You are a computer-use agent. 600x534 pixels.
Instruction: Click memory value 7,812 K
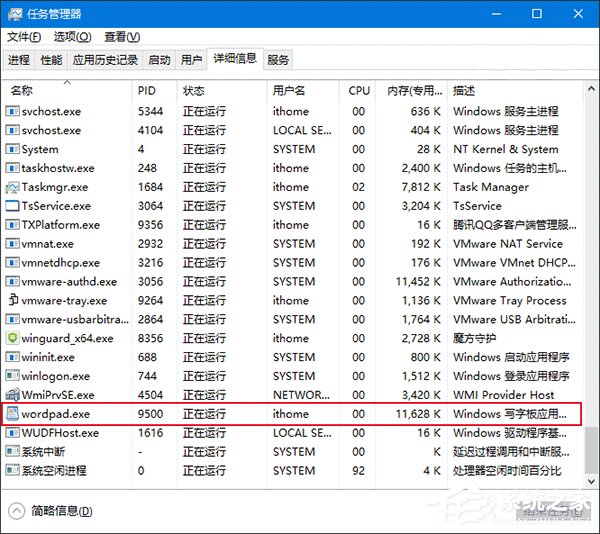(421, 187)
